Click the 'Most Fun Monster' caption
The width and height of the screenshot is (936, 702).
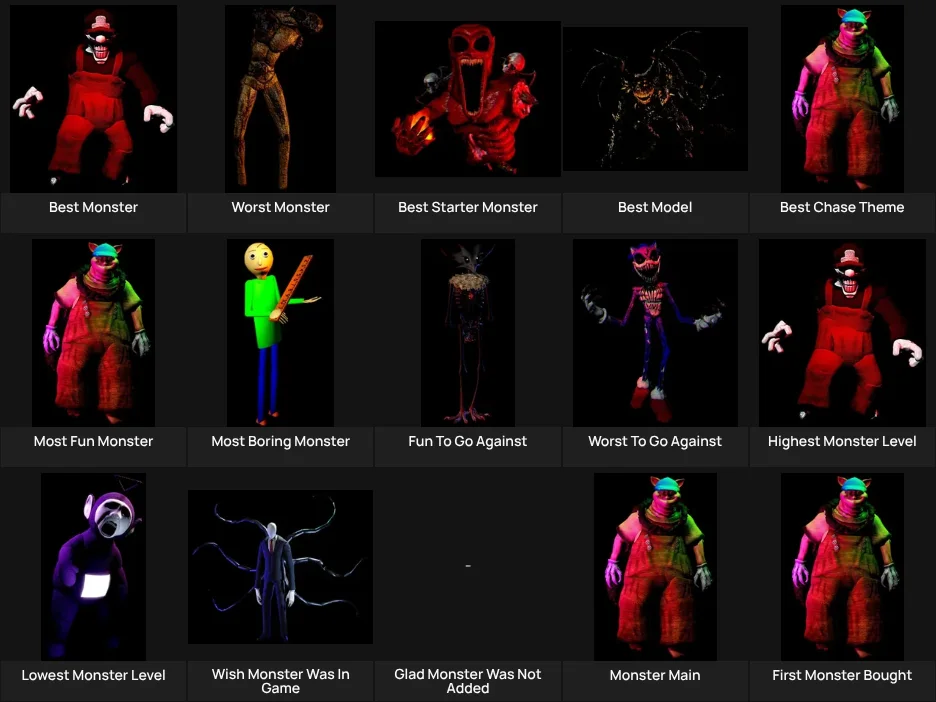[x=93, y=441]
